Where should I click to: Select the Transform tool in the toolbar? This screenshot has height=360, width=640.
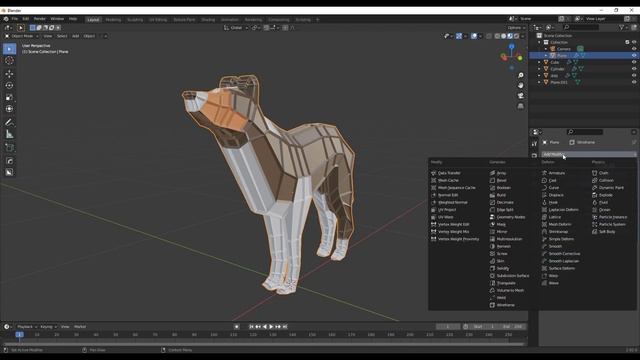coord(9,109)
